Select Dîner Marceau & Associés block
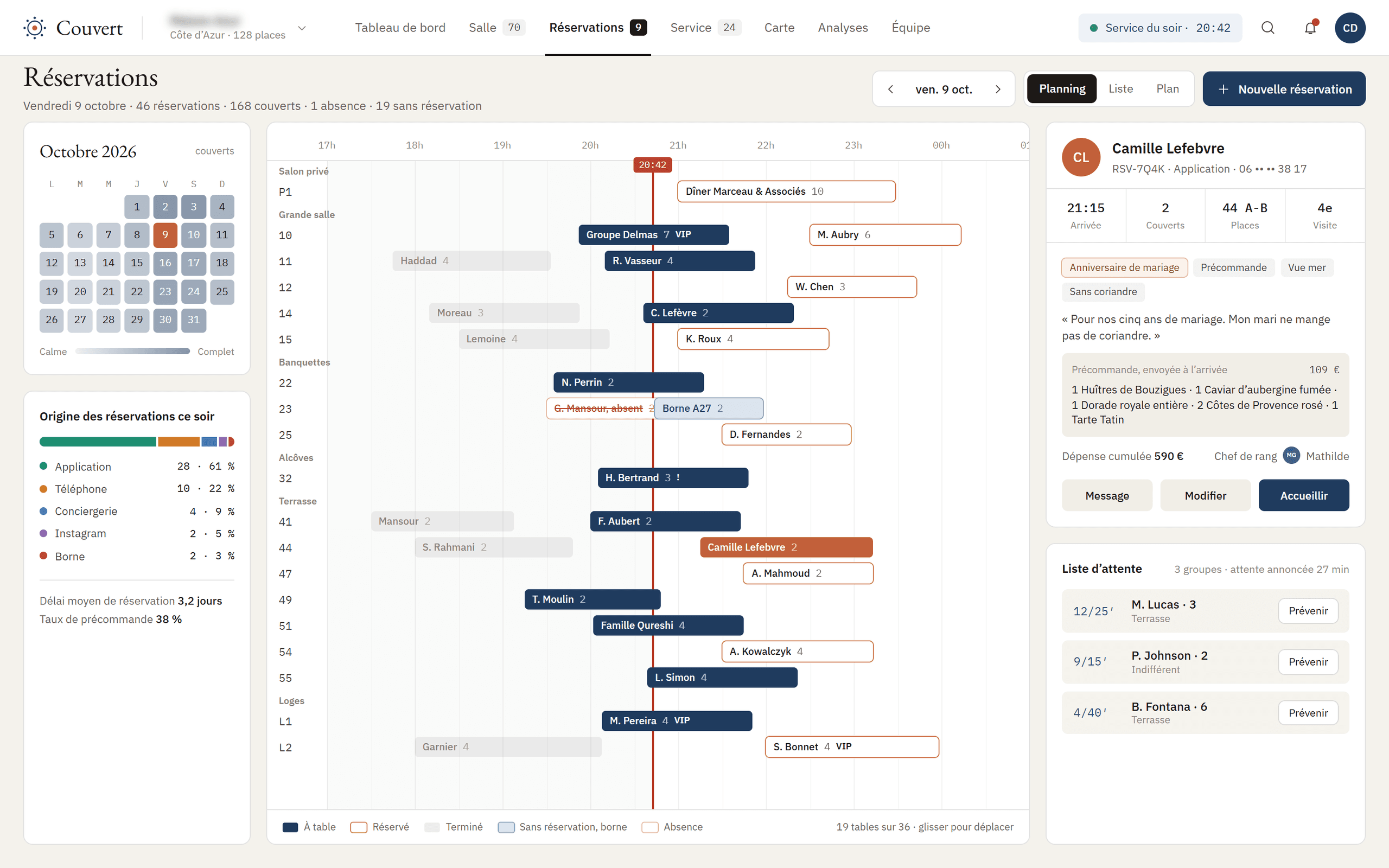Image resolution: width=1389 pixels, height=868 pixels. [786, 191]
